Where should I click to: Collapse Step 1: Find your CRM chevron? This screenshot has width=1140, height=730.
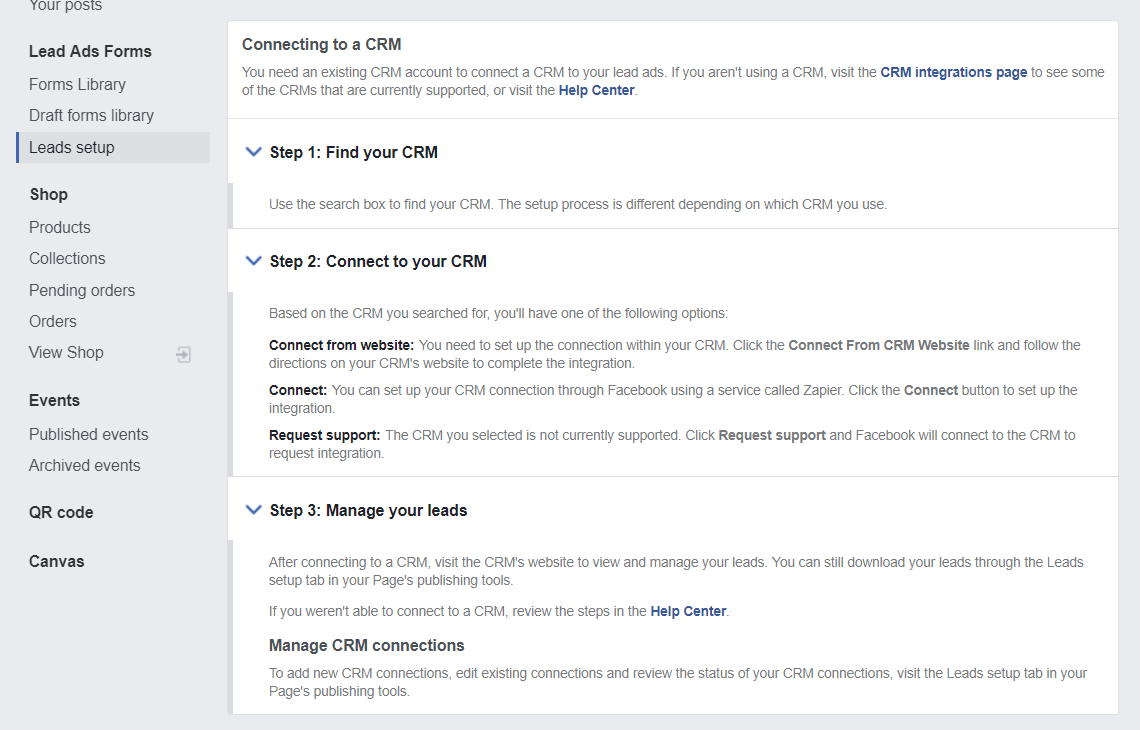253,152
